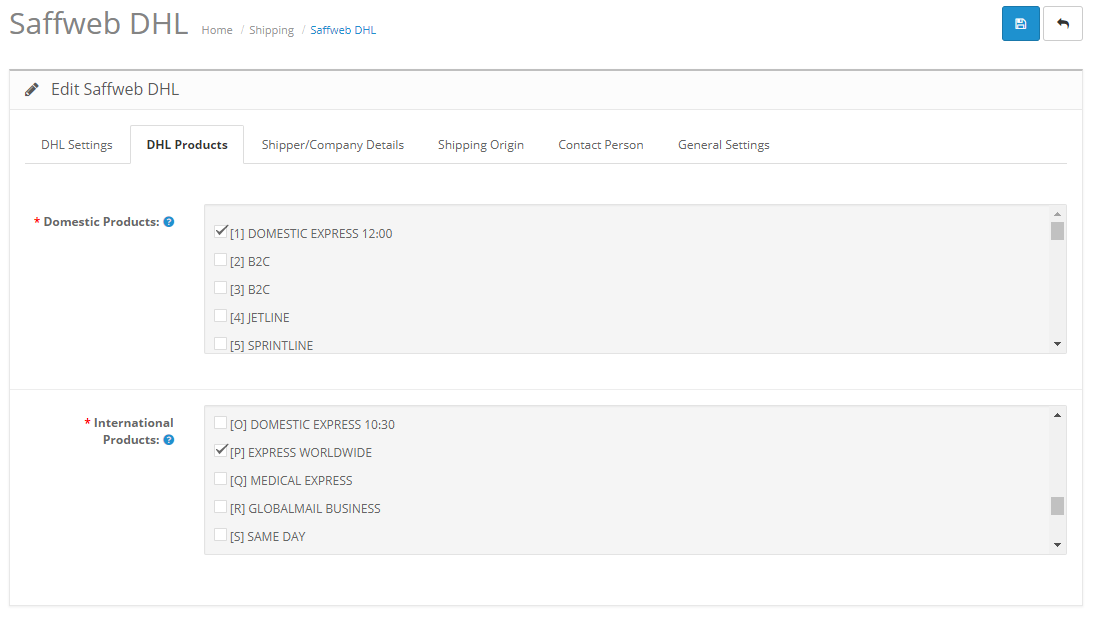Check the [O] DOMESTIC EXPRESS 10:30 checkbox
Image resolution: width=1096 pixels, height=624 pixels.
tap(221, 423)
